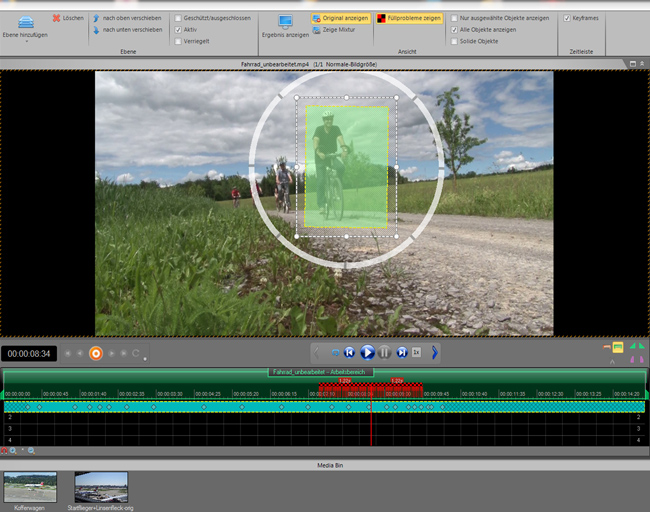
Task: Click the Ergebnis anzeigen monitor icon
Action: [285, 21]
